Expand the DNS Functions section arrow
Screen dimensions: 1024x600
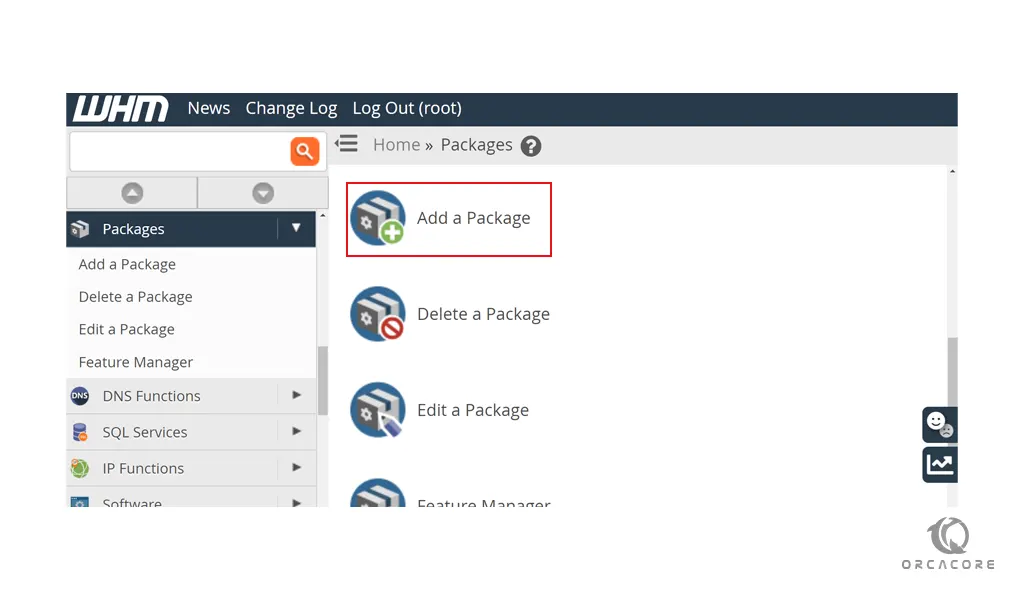tap(296, 395)
